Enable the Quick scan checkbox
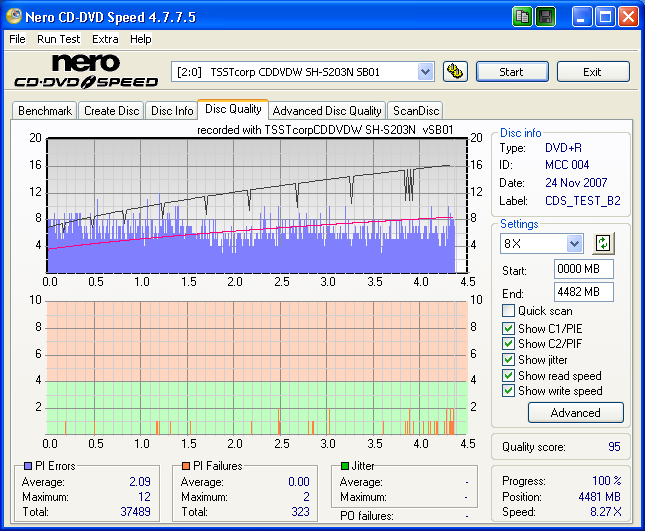 tap(508, 311)
